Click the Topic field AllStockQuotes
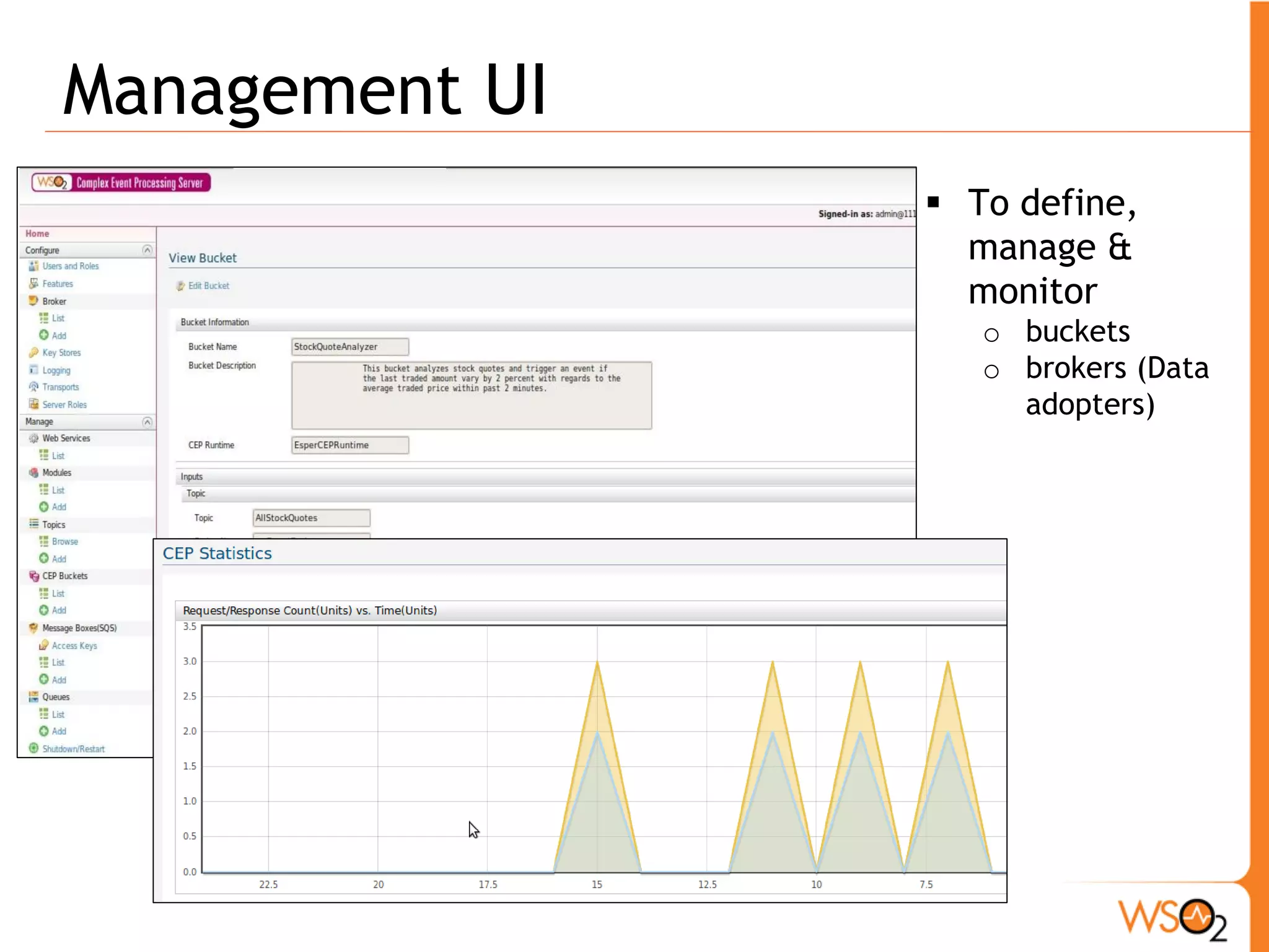The image size is (1269, 952). 311,518
